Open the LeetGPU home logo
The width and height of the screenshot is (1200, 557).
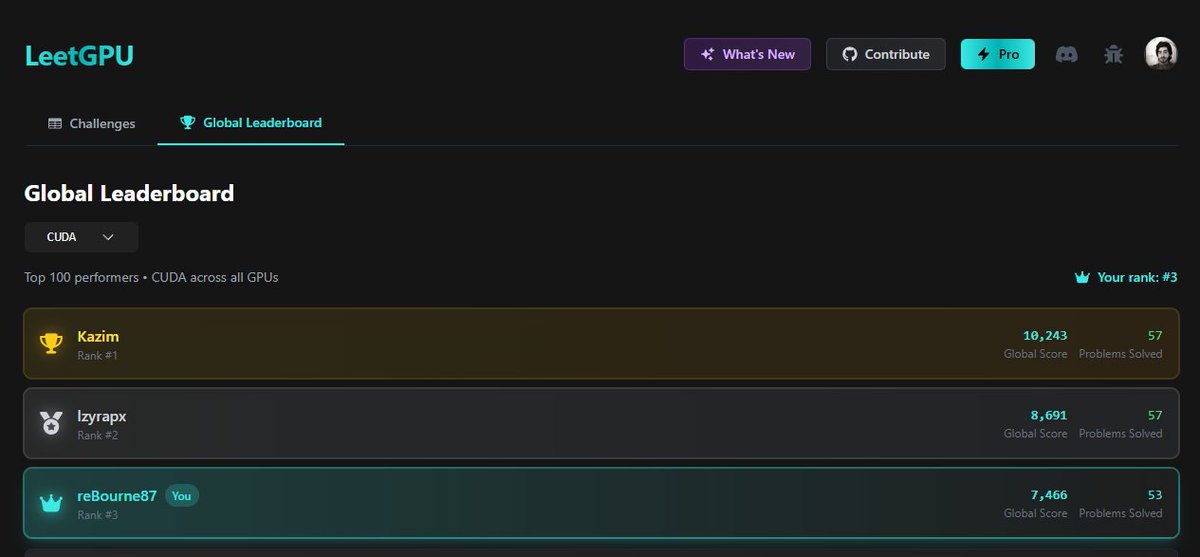pos(79,56)
